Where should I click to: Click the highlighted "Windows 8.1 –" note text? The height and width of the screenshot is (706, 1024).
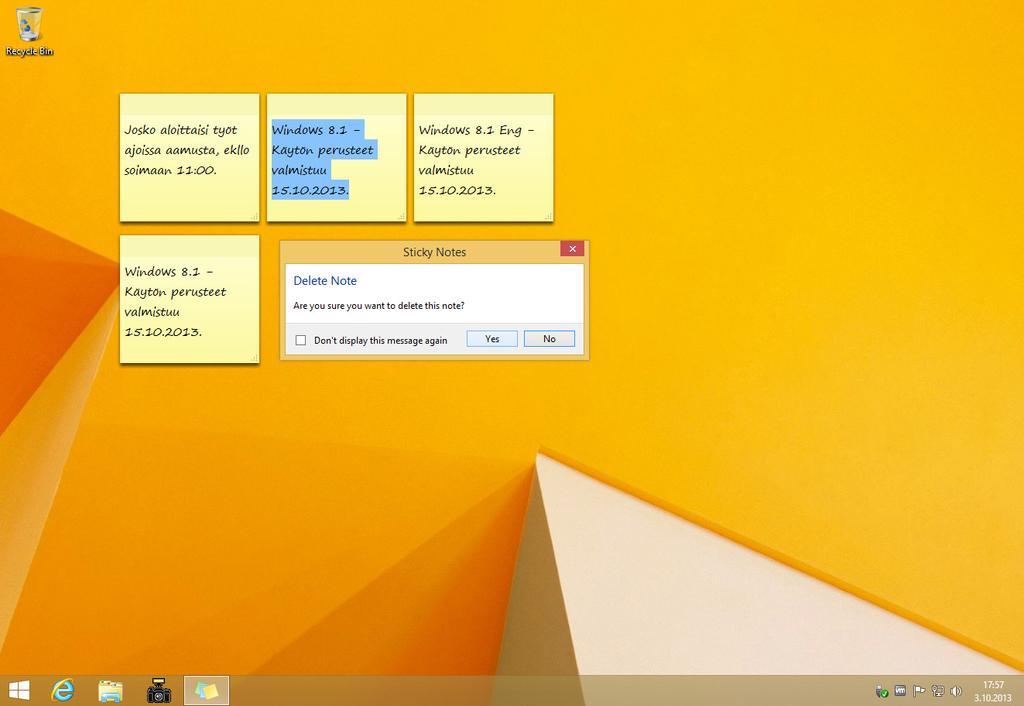[x=316, y=129]
